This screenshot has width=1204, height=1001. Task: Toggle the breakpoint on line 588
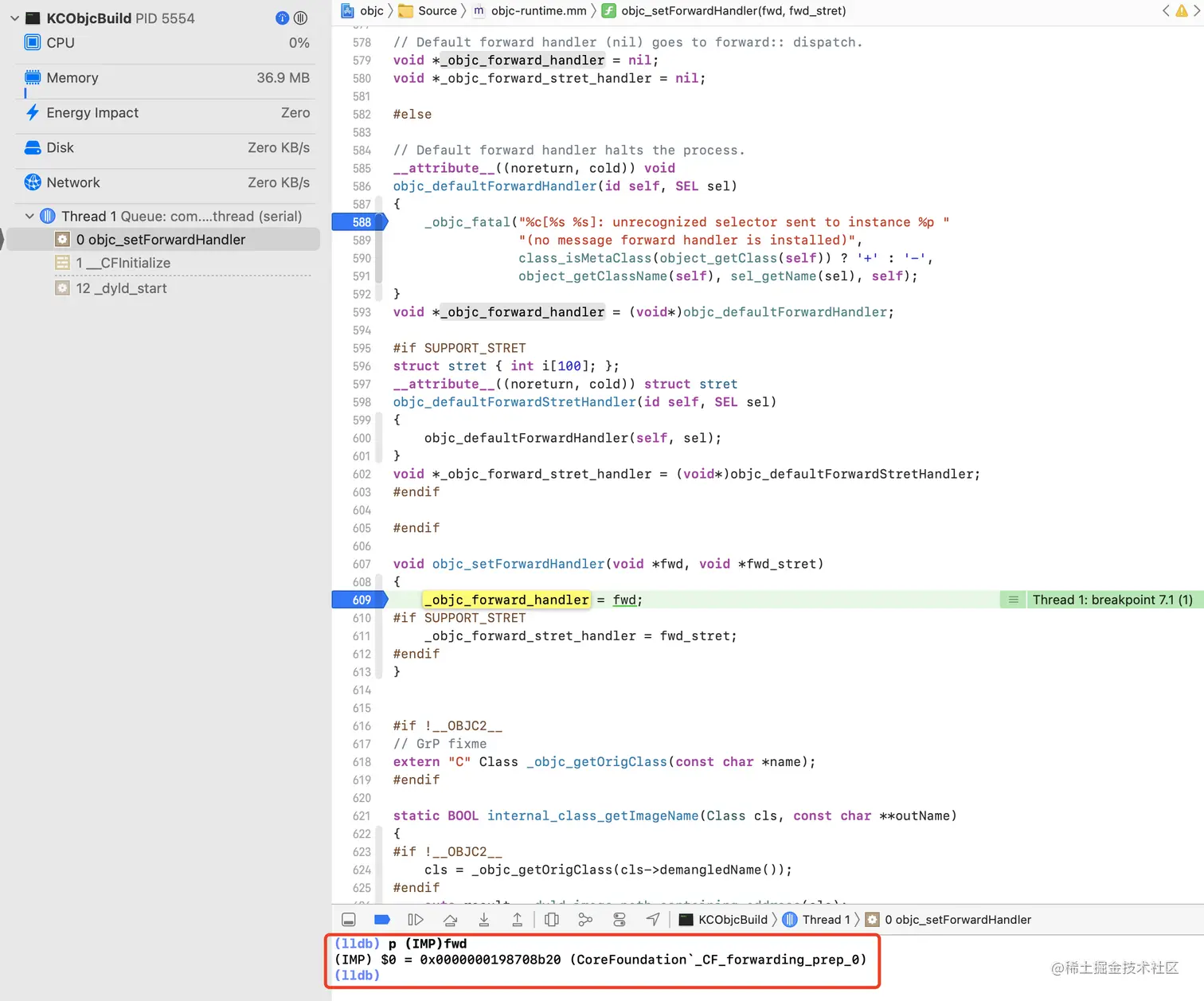pyautogui.click(x=360, y=222)
